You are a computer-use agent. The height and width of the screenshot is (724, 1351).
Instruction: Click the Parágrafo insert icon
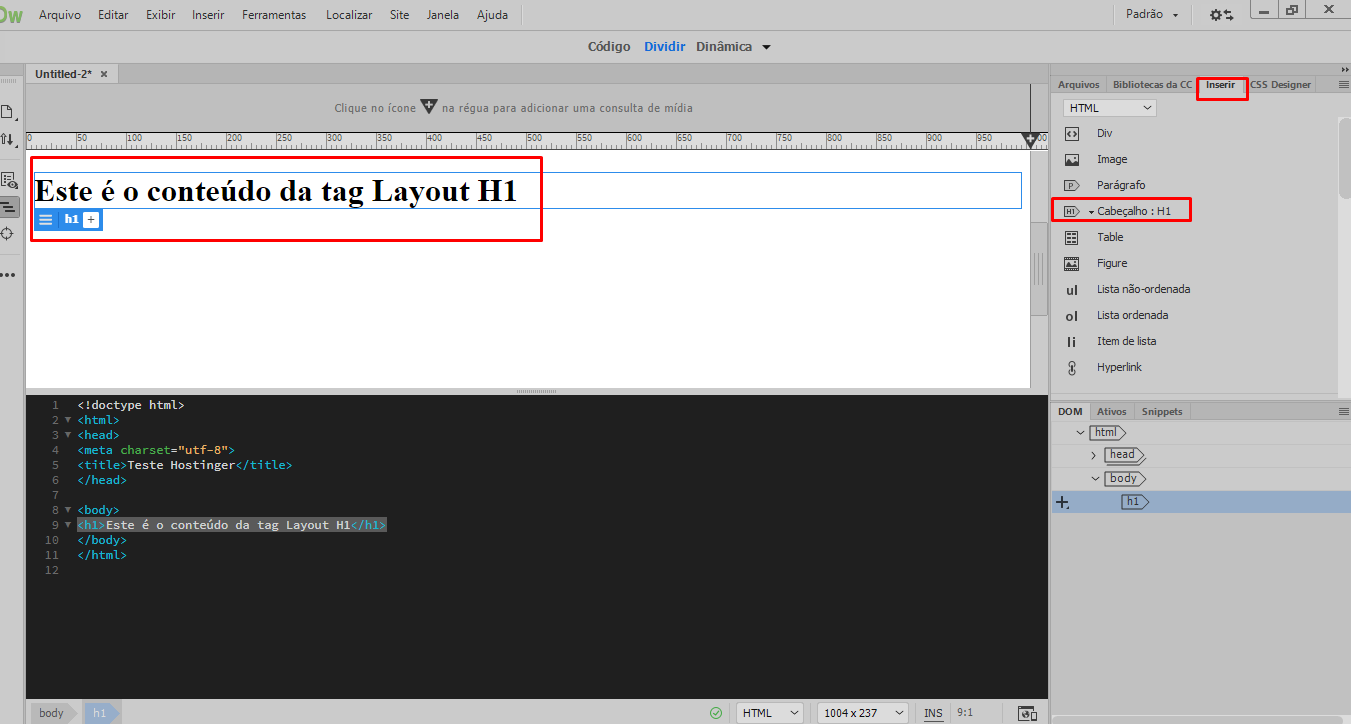tap(1072, 185)
